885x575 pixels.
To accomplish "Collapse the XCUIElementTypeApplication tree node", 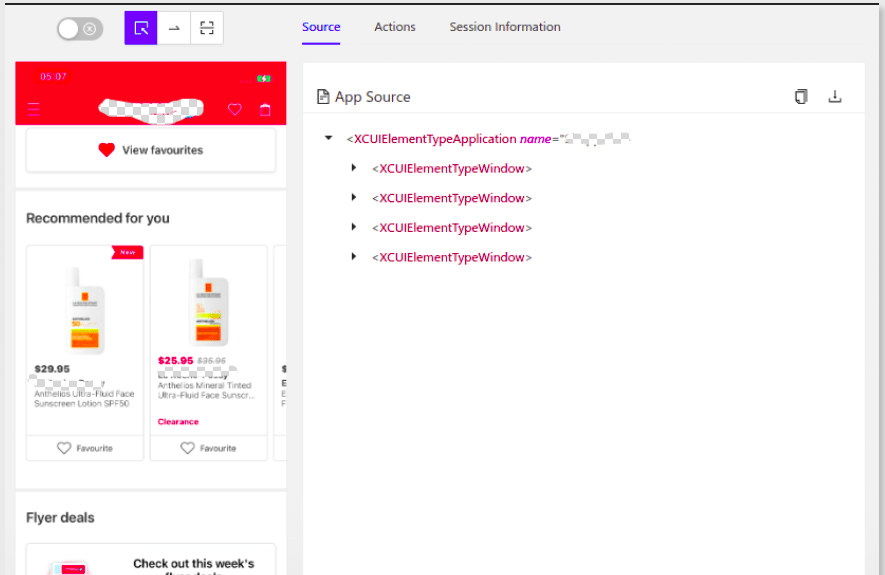I will [328, 138].
